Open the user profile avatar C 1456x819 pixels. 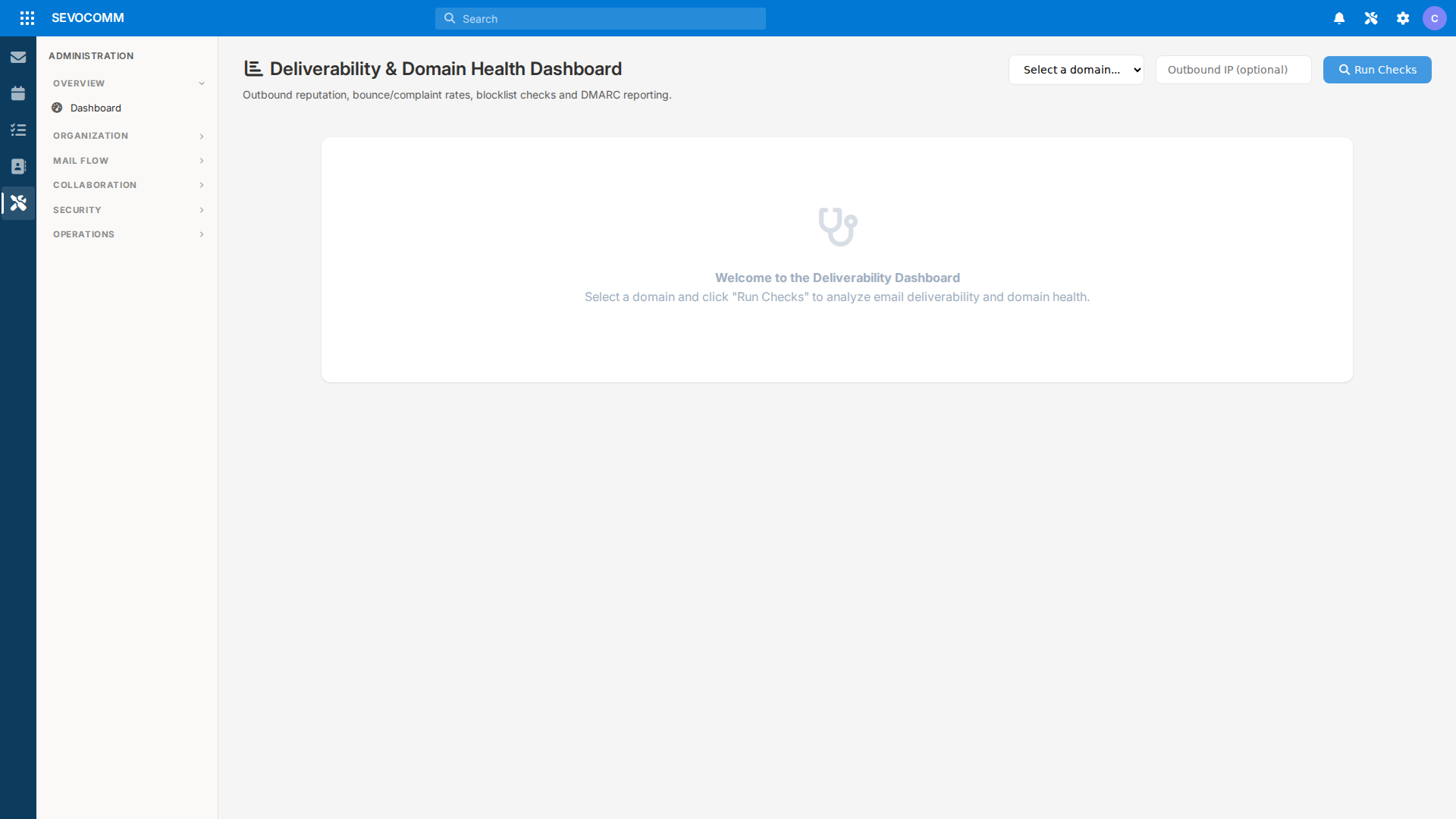1436,17
